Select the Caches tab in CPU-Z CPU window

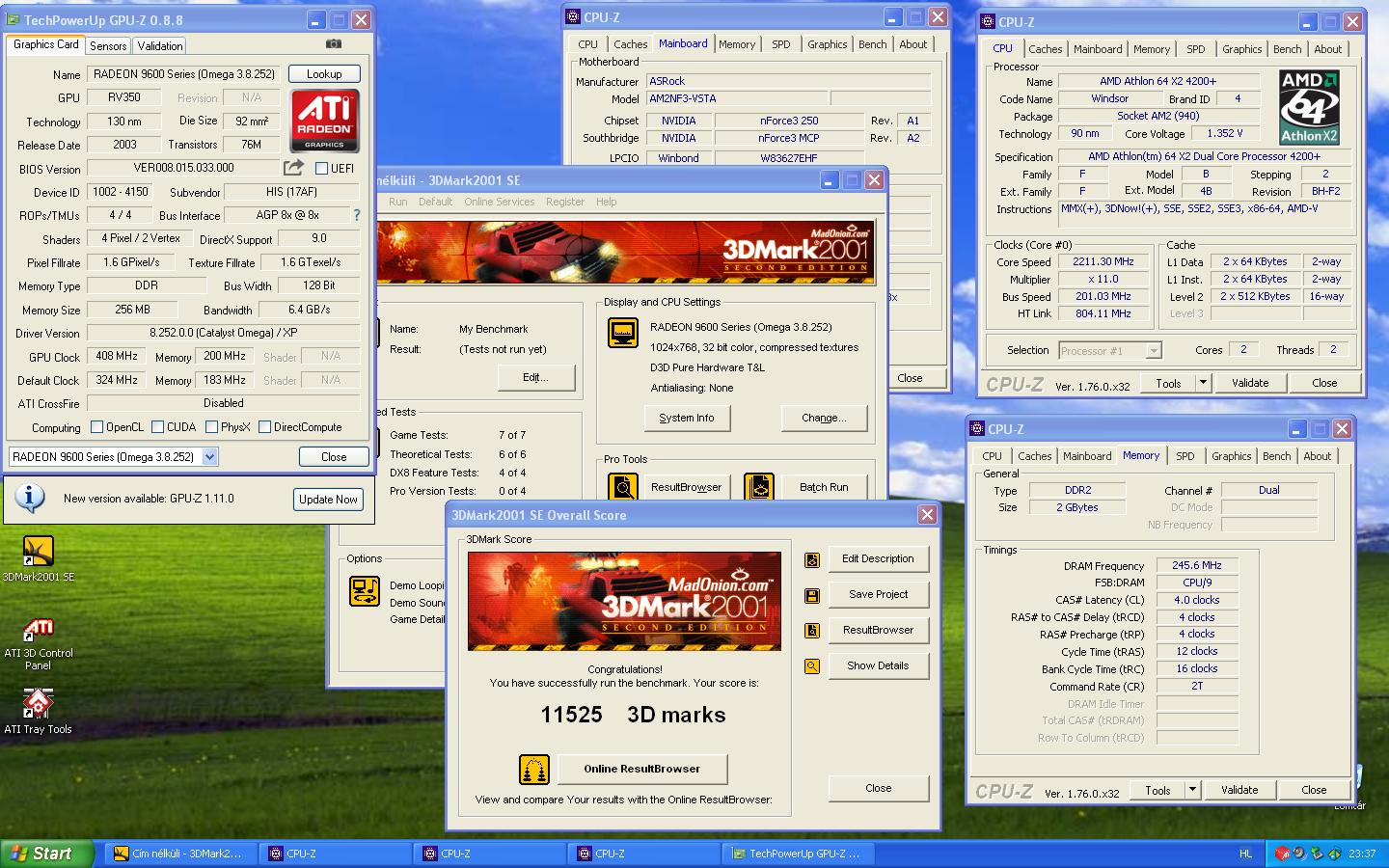[x=1045, y=49]
